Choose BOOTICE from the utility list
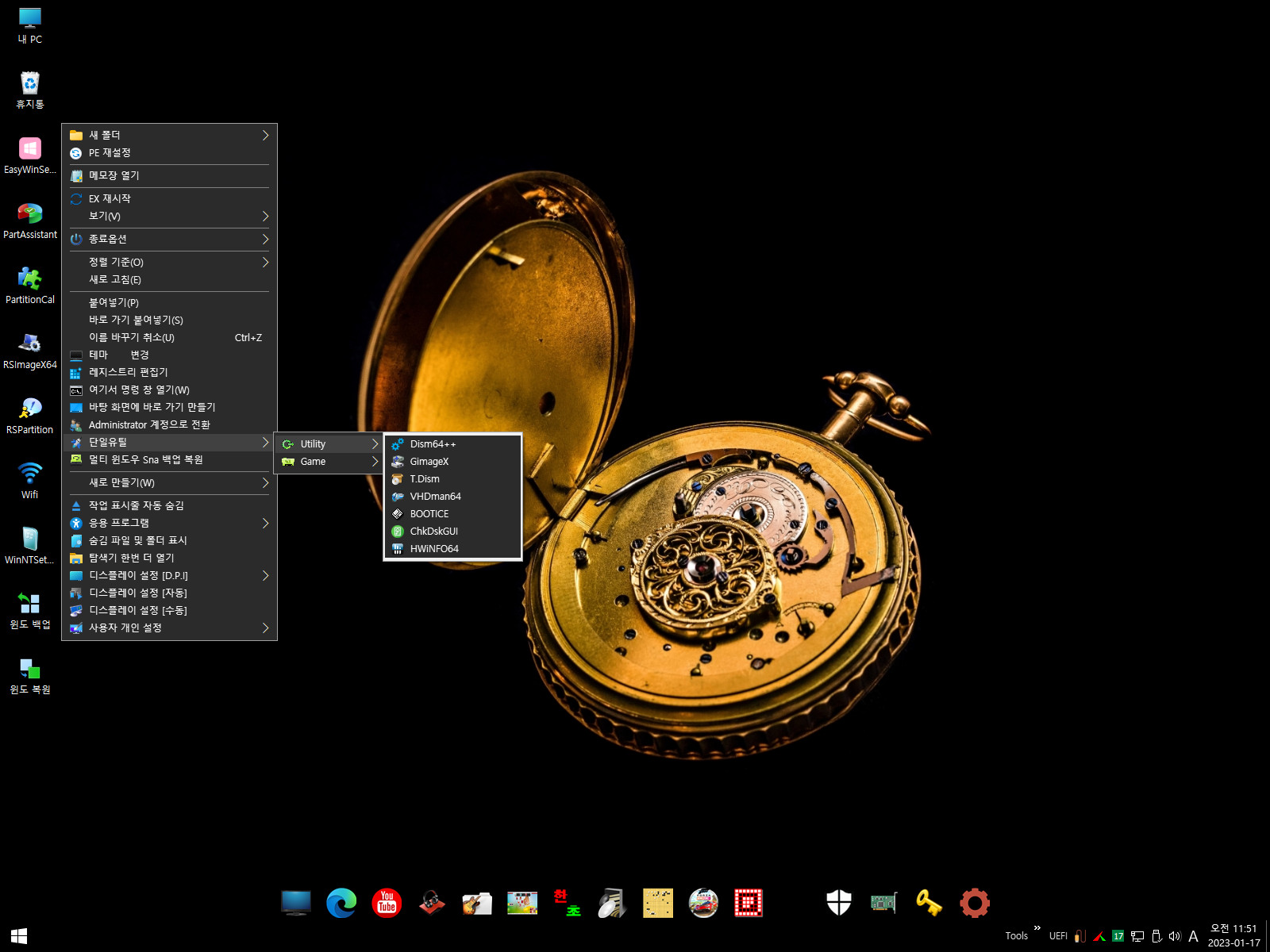 (x=452, y=514)
